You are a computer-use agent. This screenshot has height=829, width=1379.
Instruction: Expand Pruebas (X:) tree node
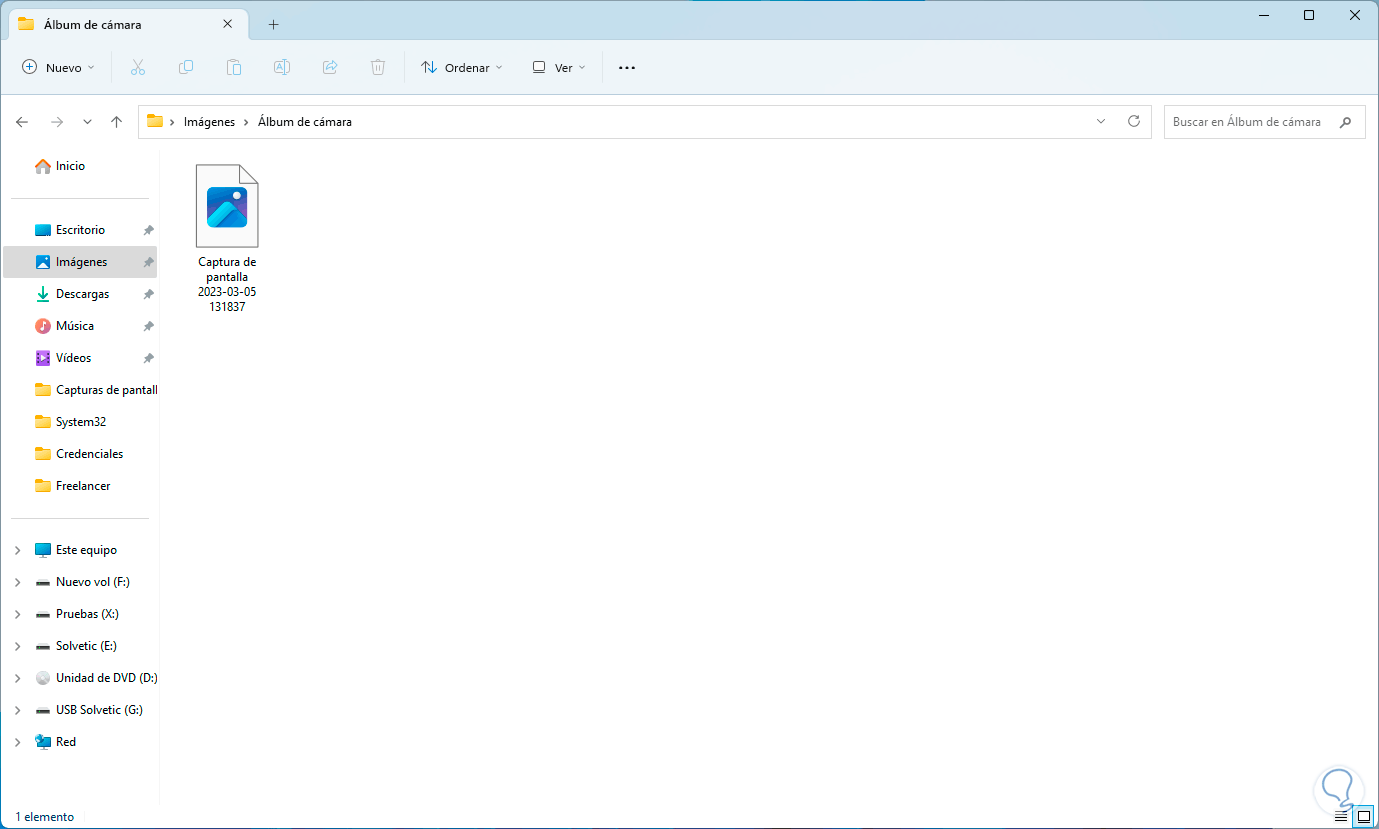pos(18,614)
